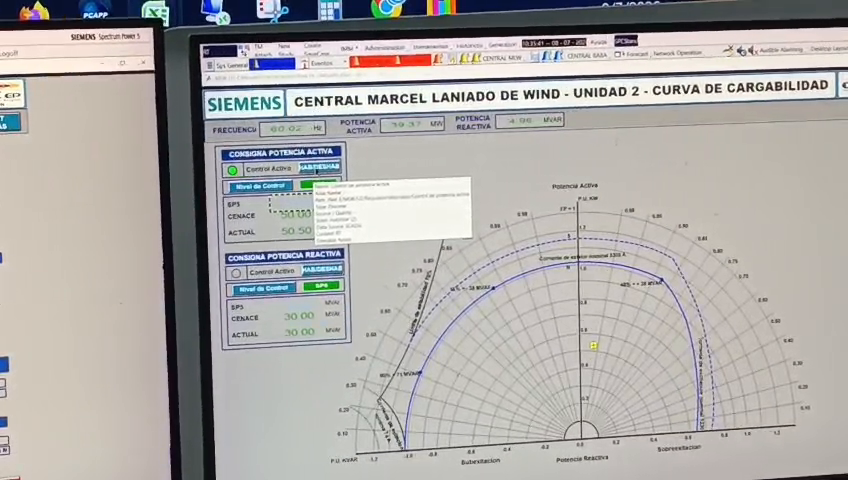The width and height of the screenshot is (848, 480).
Task: Click CENTRAL BABA in the alarm bar
Action: coord(587,56)
